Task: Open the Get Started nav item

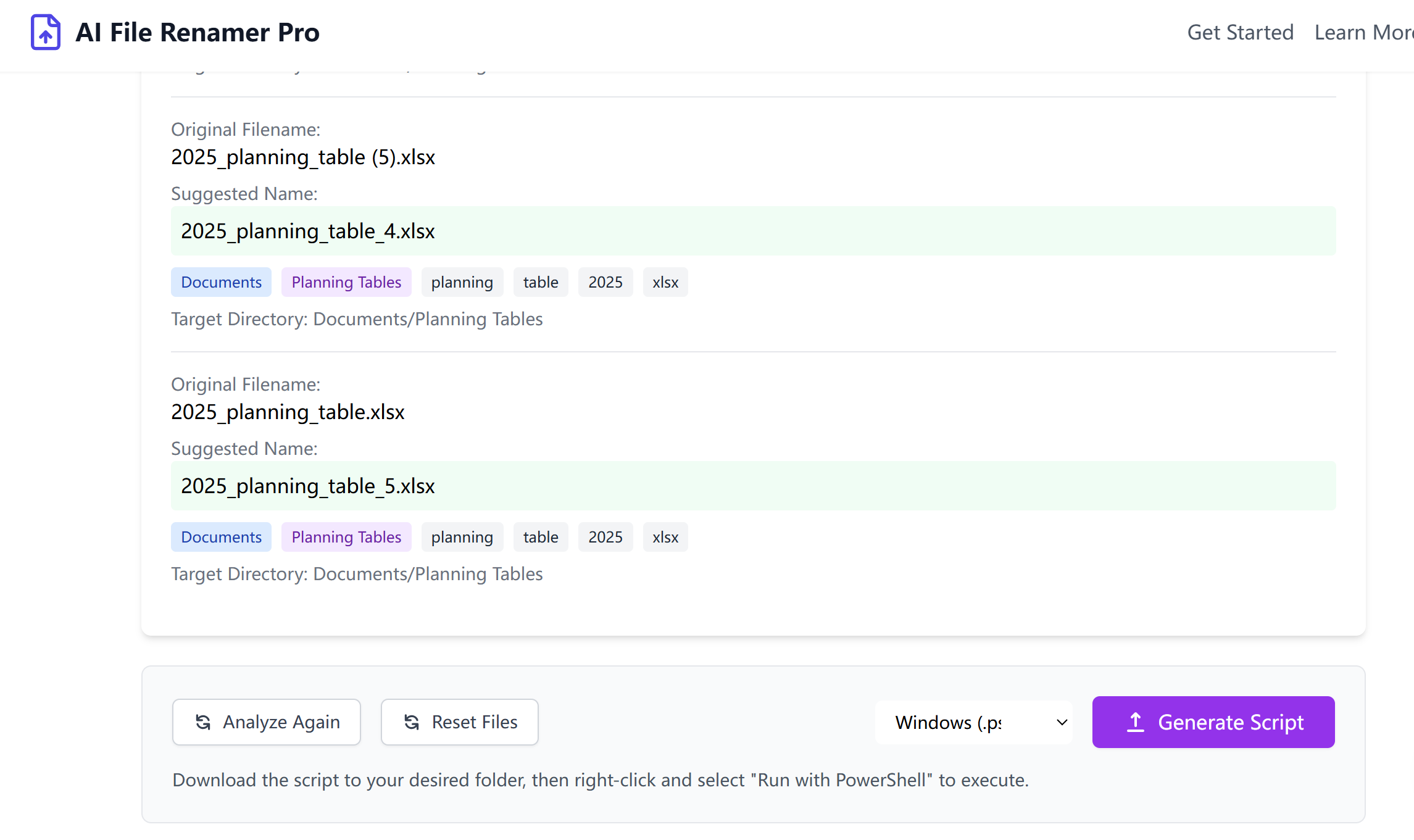Action: [x=1240, y=32]
